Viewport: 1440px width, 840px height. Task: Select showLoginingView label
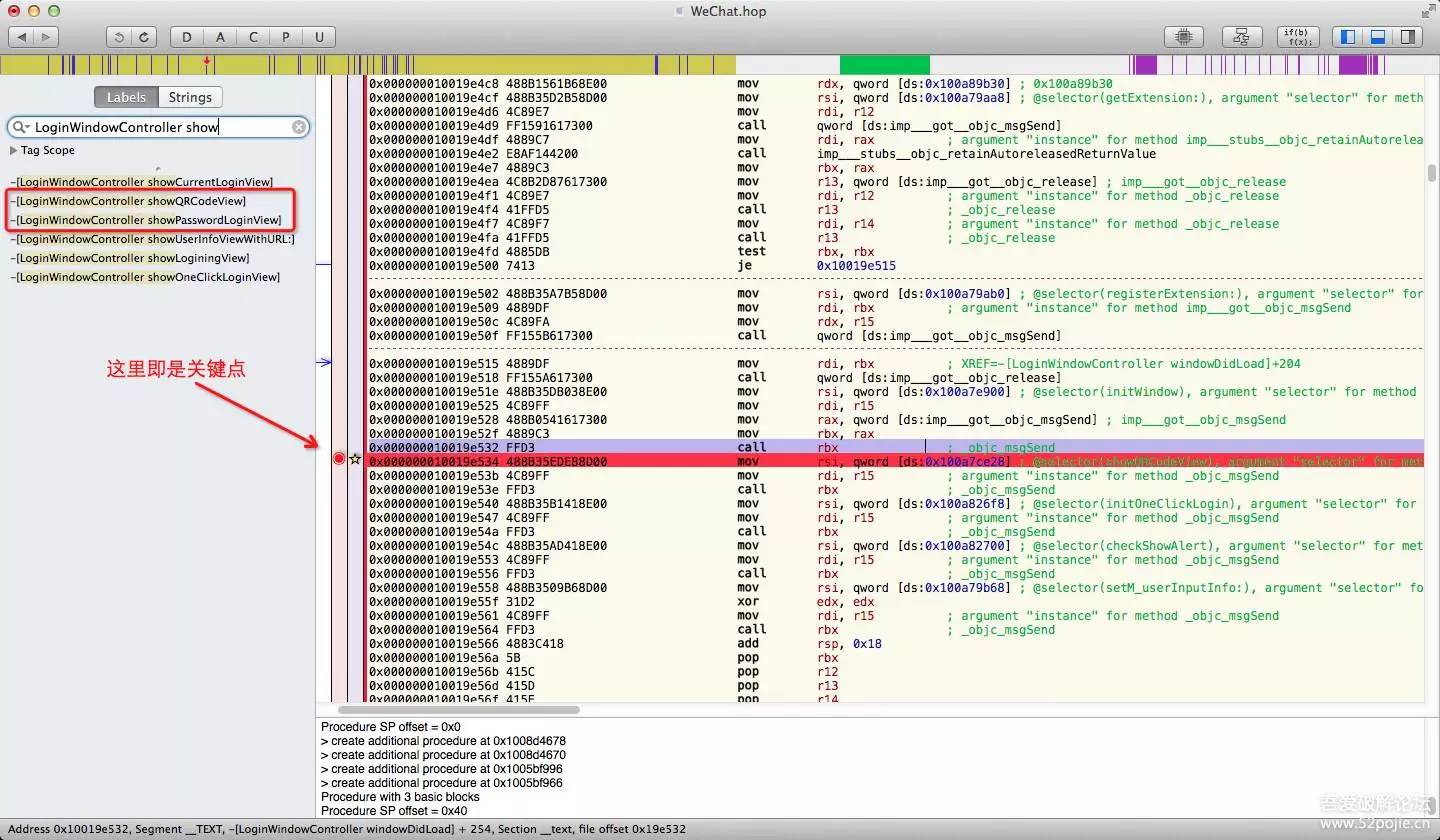[130, 258]
